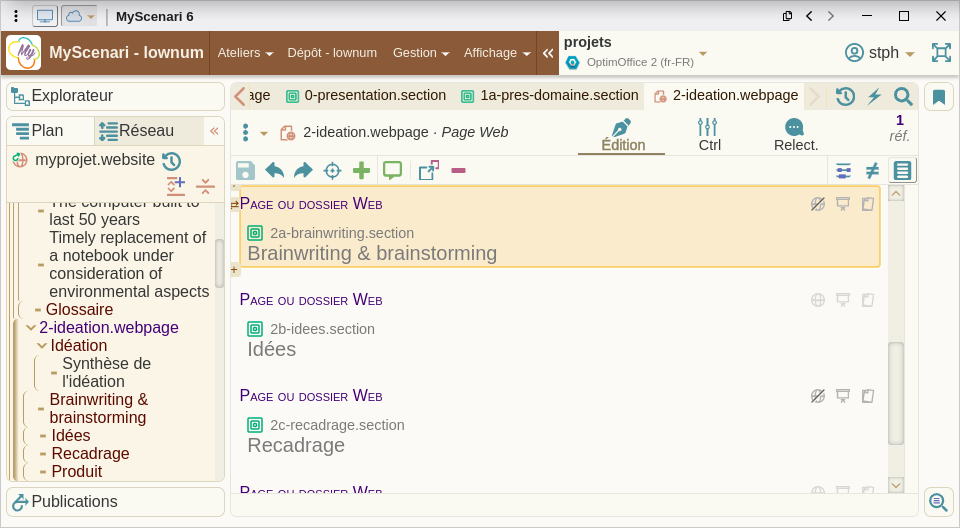
Task: Switch to the Réseau tab
Action: [136, 131]
